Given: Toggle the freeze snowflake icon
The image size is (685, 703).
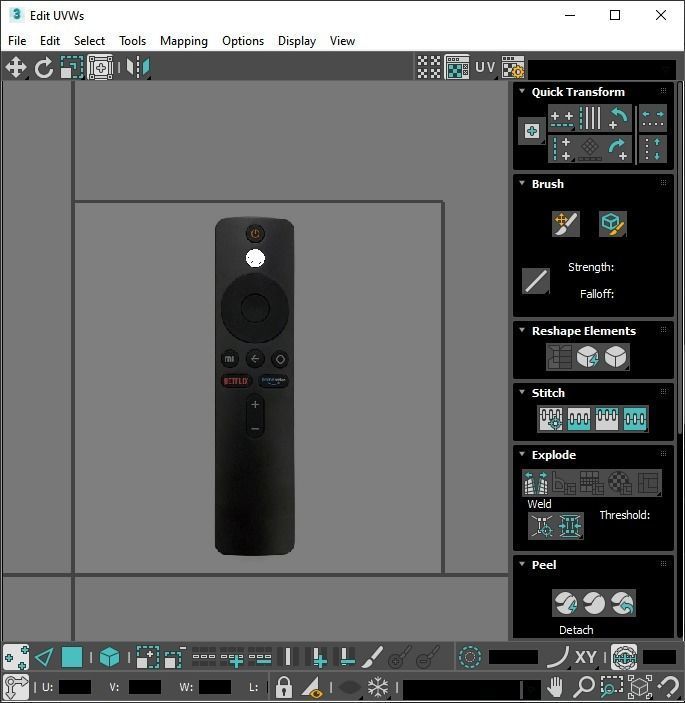Looking at the screenshot, I should (x=378, y=687).
